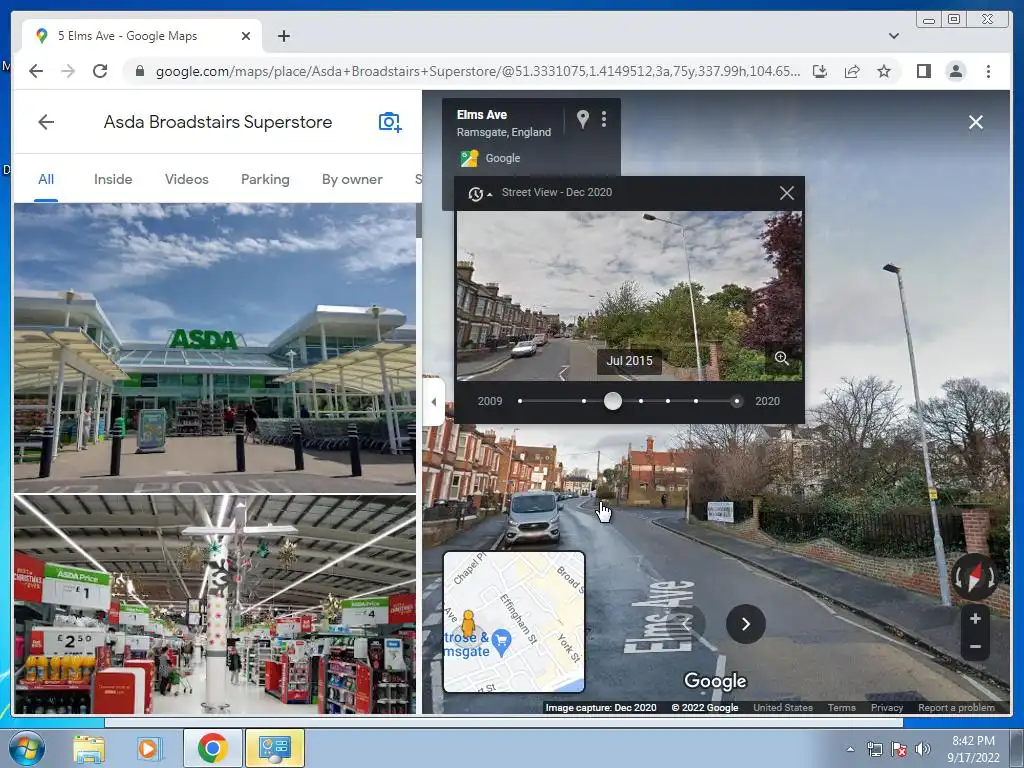Click the Pegman on the minimap

(468, 623)
